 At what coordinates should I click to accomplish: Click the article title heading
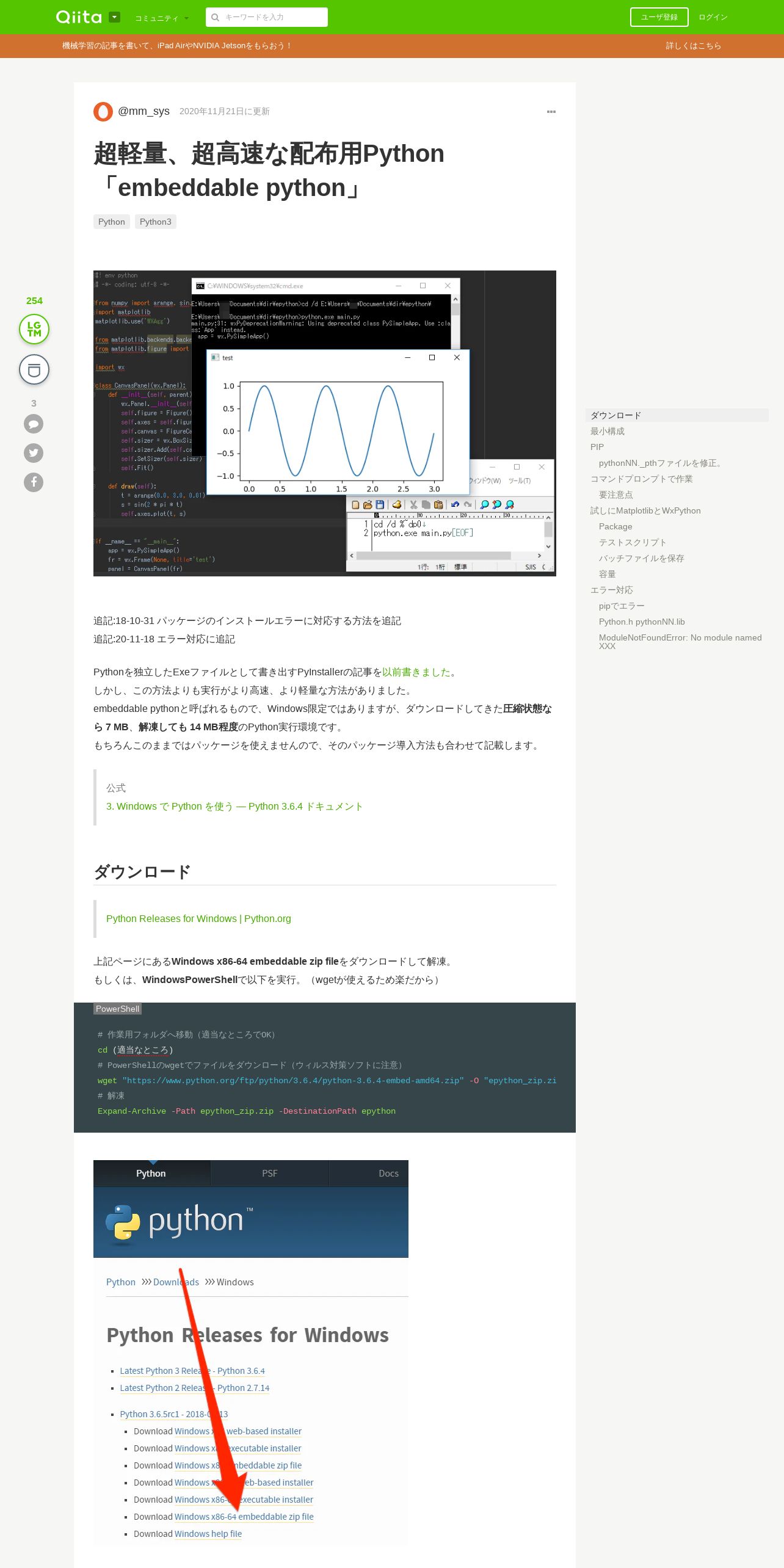[x=269, y=170]
